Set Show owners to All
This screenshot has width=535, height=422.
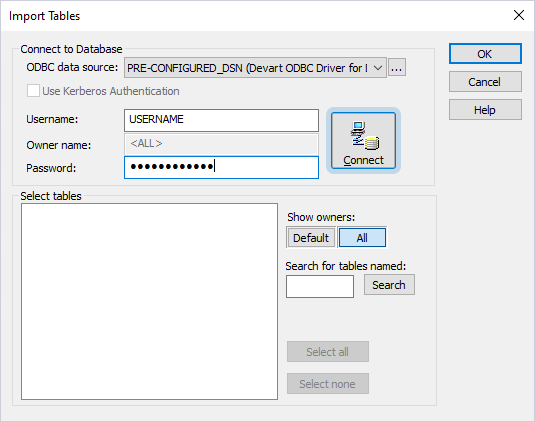point(362,237)
